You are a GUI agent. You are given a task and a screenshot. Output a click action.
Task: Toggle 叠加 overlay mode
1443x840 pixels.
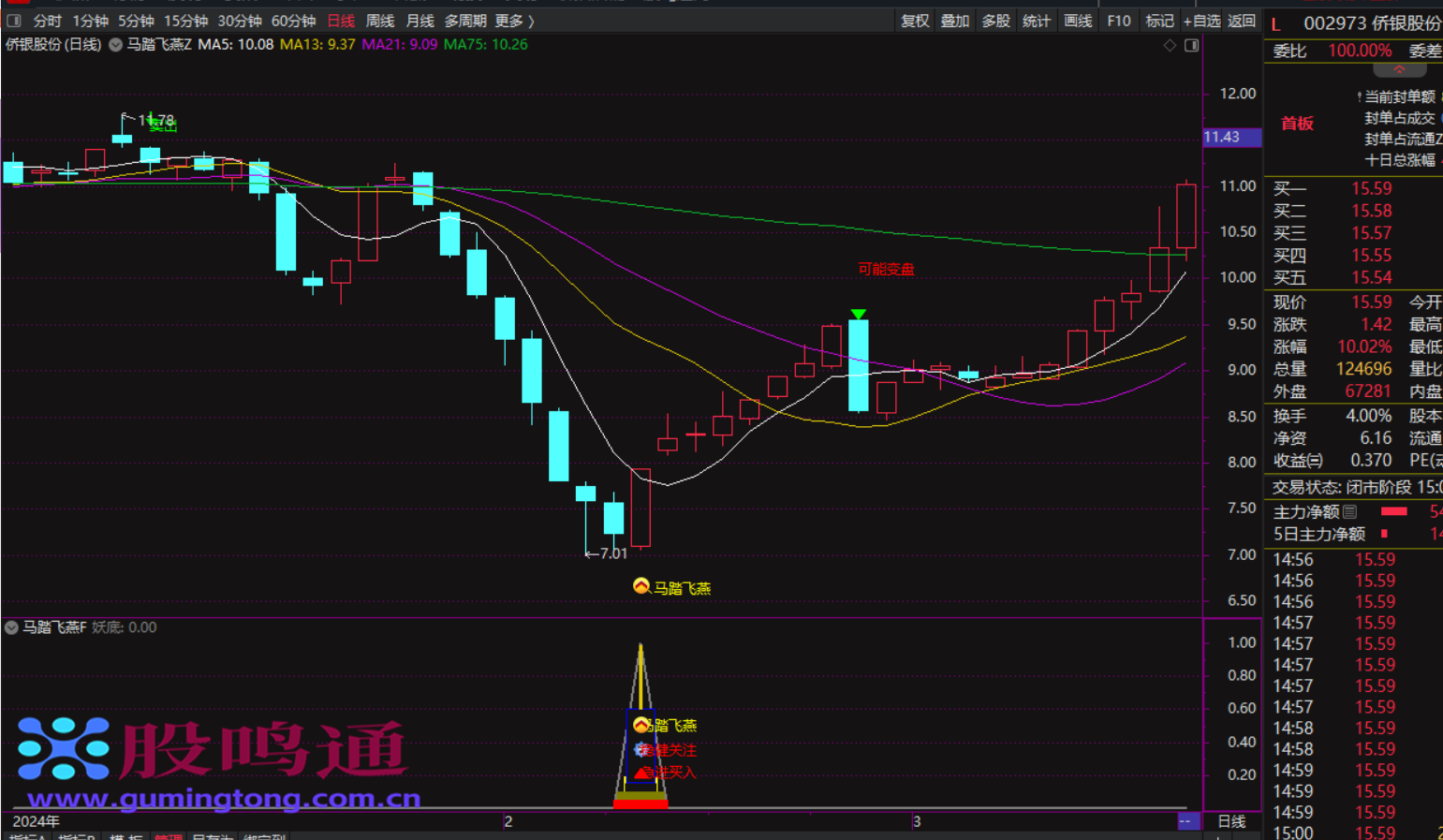pyautogui.click(x=955, y=21)
